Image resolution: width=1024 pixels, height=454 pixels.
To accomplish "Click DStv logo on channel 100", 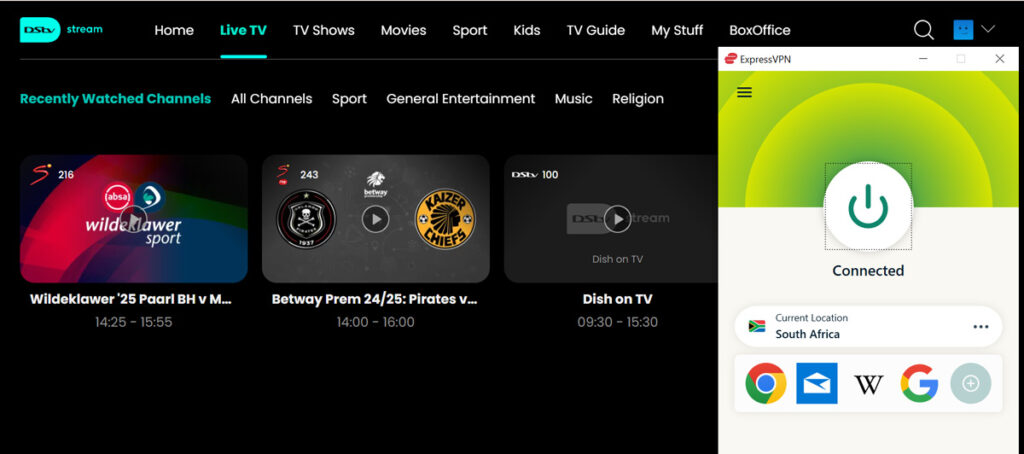I will [524, 174].
